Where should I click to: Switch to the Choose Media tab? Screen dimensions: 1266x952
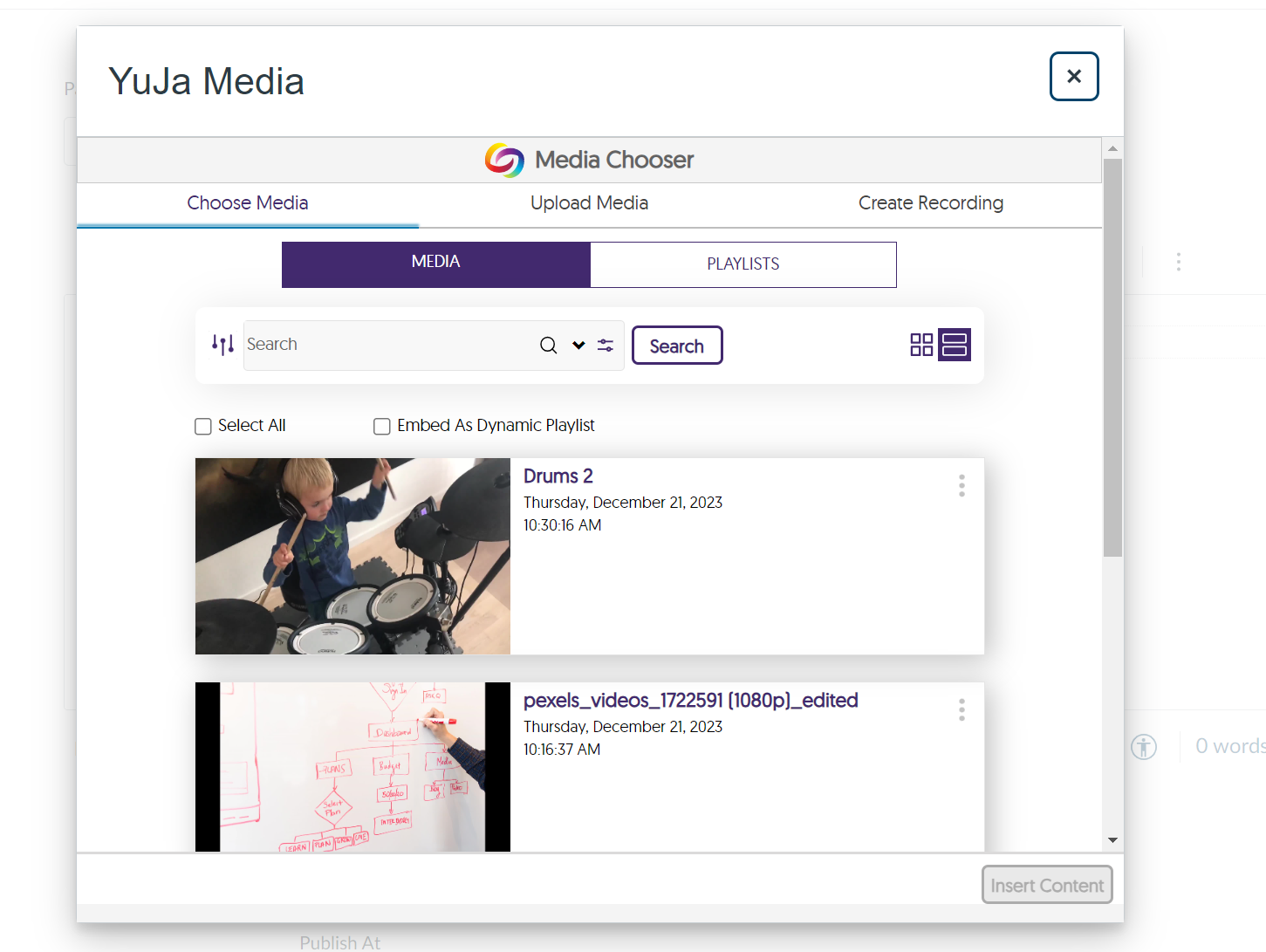(x=248, y=203)
